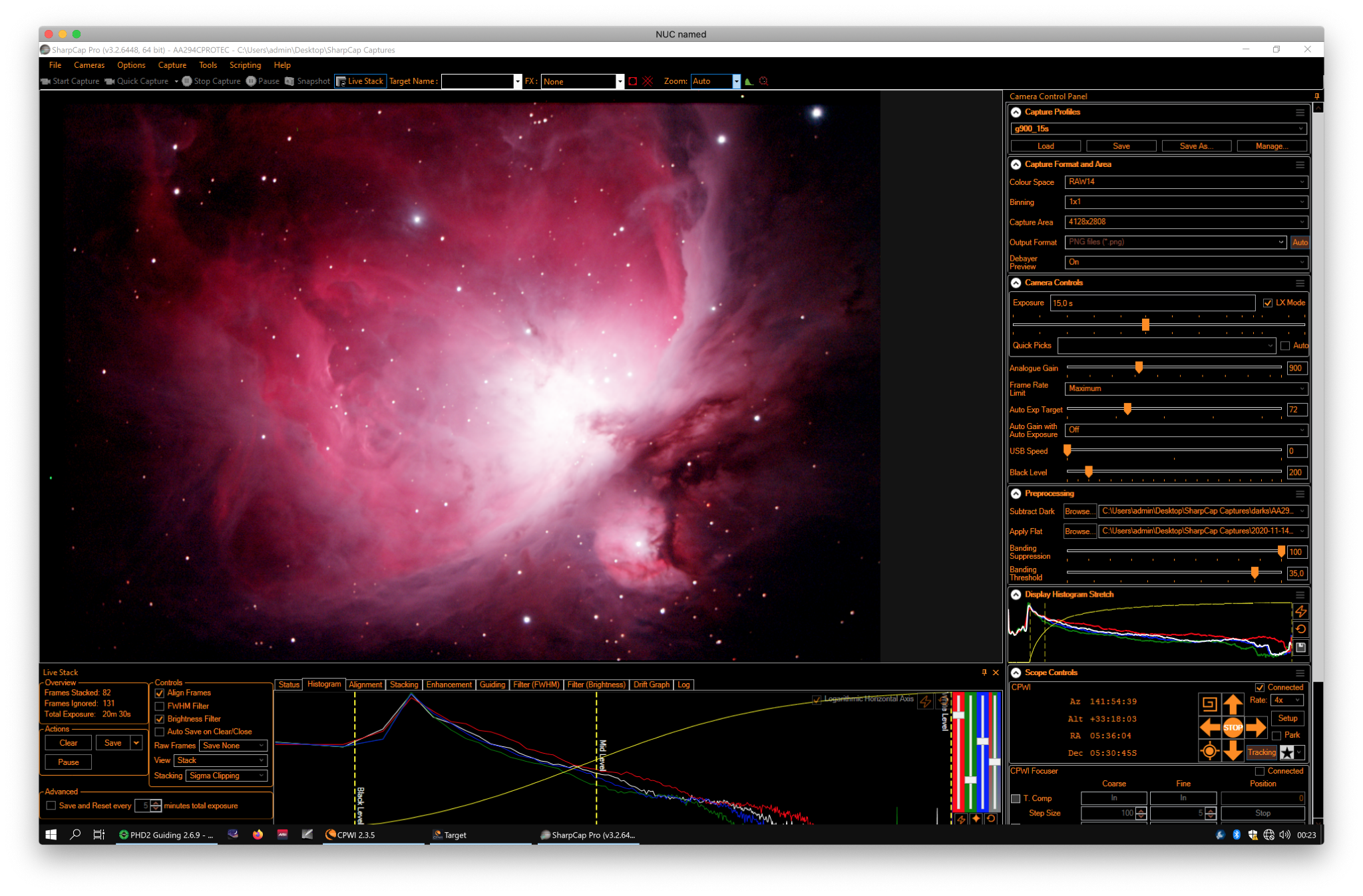Image resolution: width=1363 pixels, height=896 pixels.
Task: Toggle the Live Stack toolbar button
Action: click(x=360, y=81)
